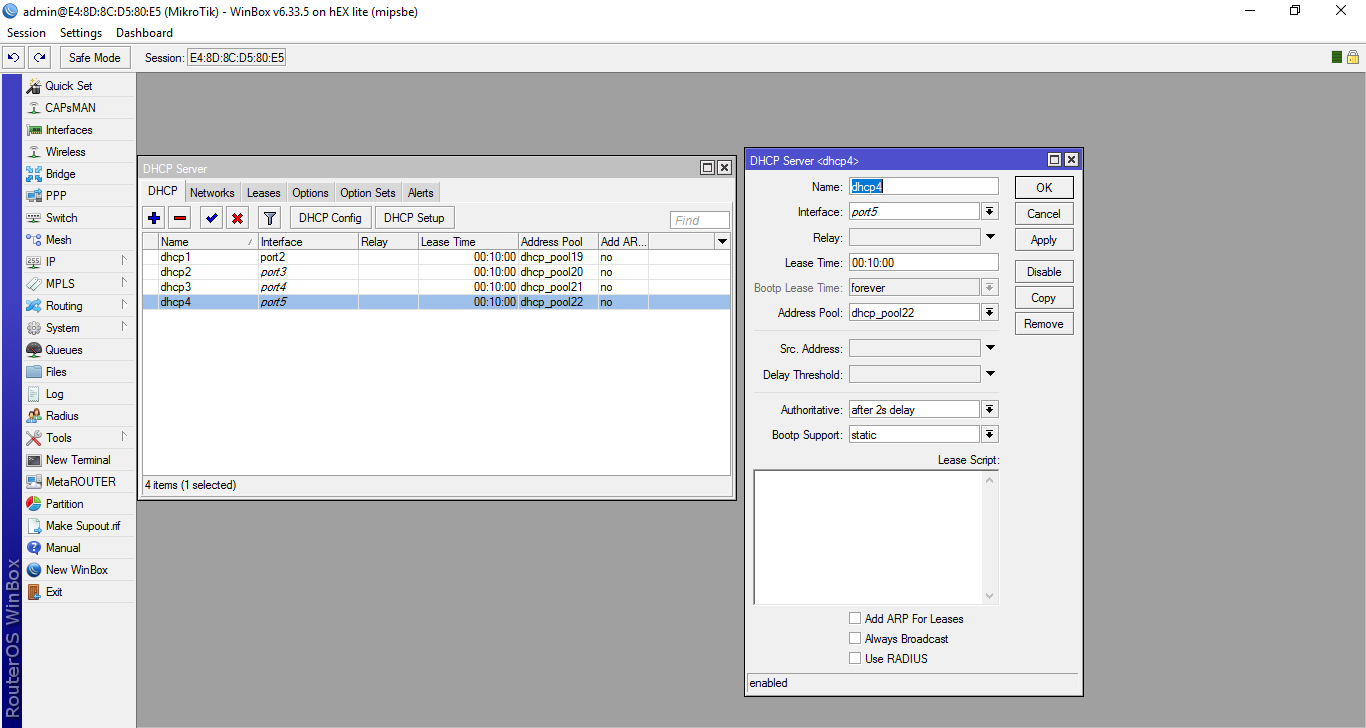Image resolution: width=1366 pixels, height=728 pixels.
Task: Open the filter funnel icon
Action: coord(269,218)
